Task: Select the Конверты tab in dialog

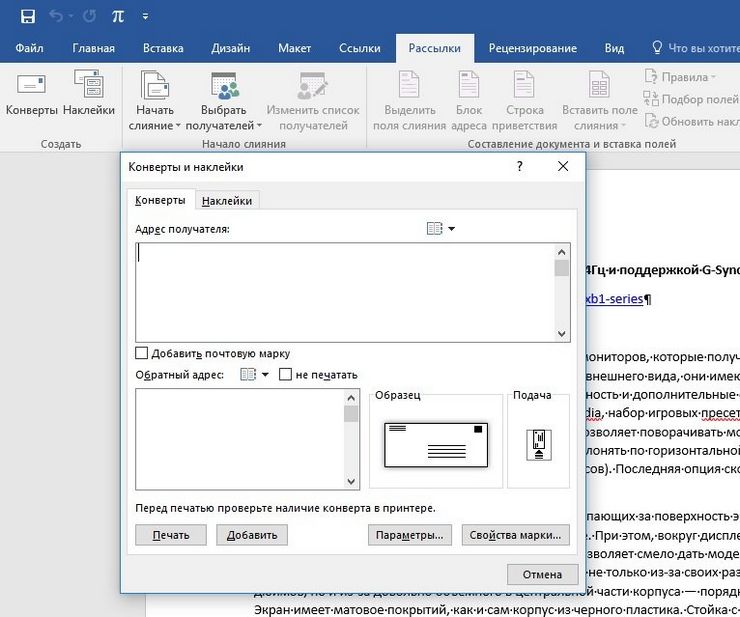Action: point(160,200)
